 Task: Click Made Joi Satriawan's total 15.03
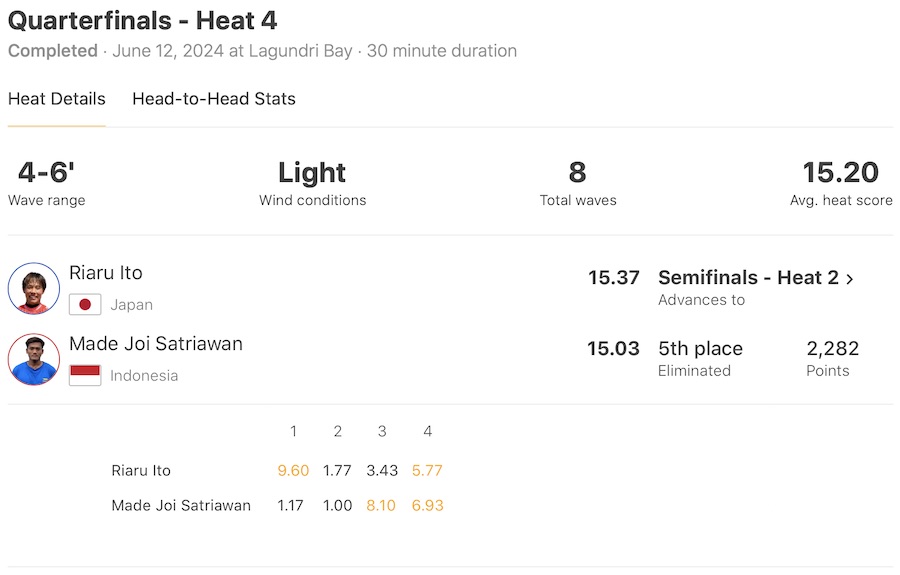[613, 349]
